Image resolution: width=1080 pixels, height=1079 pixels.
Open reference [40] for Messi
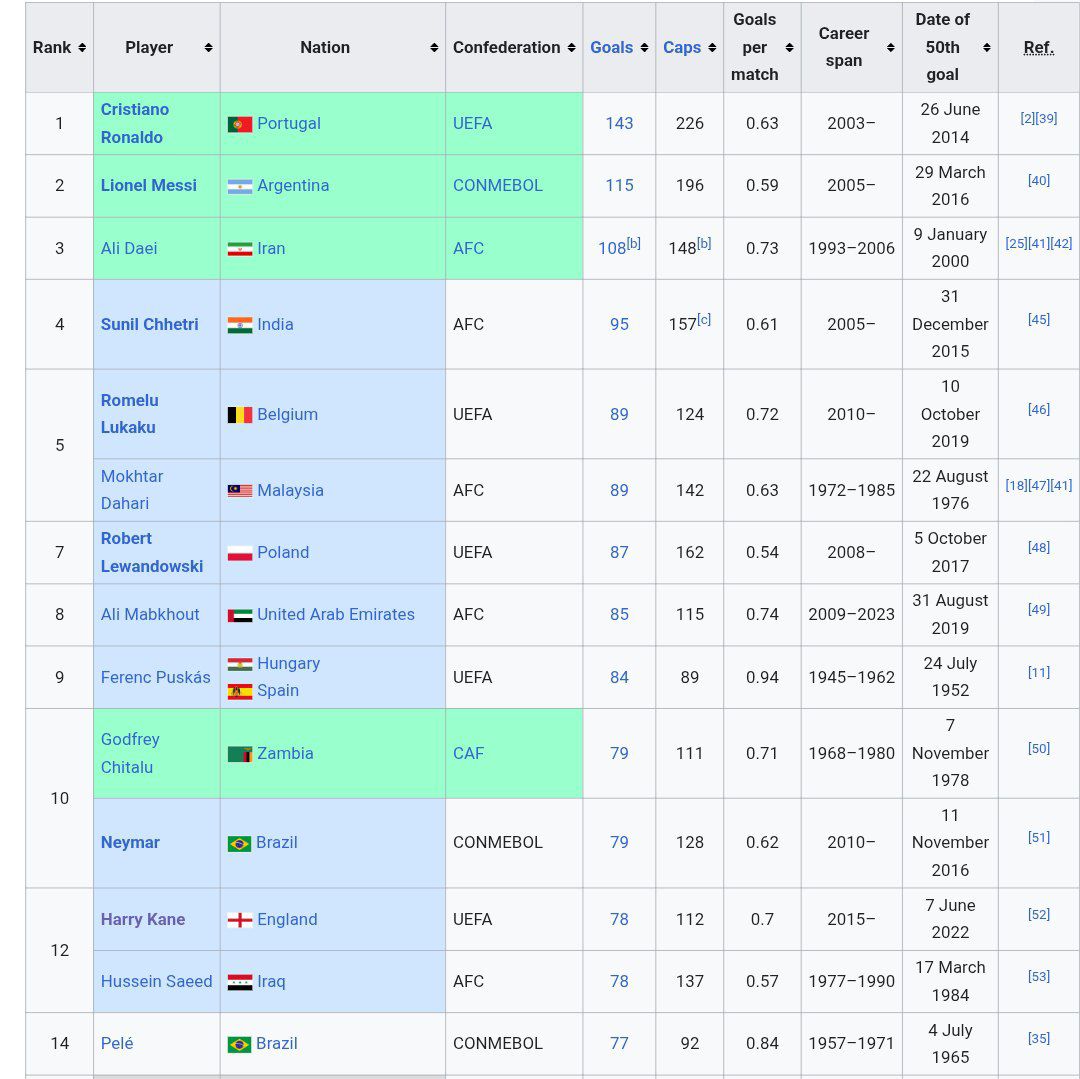(x=1039, y=180)
